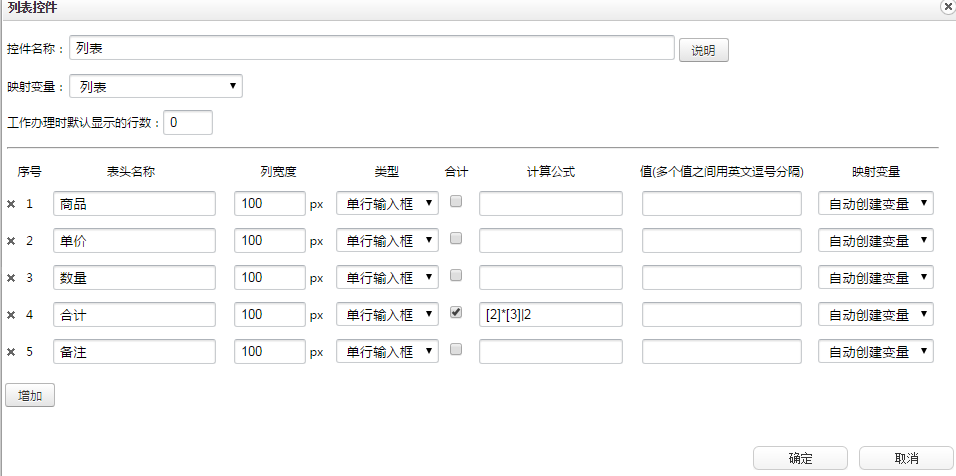Image resolution: width=956 pixels, height=476 pixels.
Task: Remove row 2 using its × icon
Action: pyautogui.click(x=12, y=241)
